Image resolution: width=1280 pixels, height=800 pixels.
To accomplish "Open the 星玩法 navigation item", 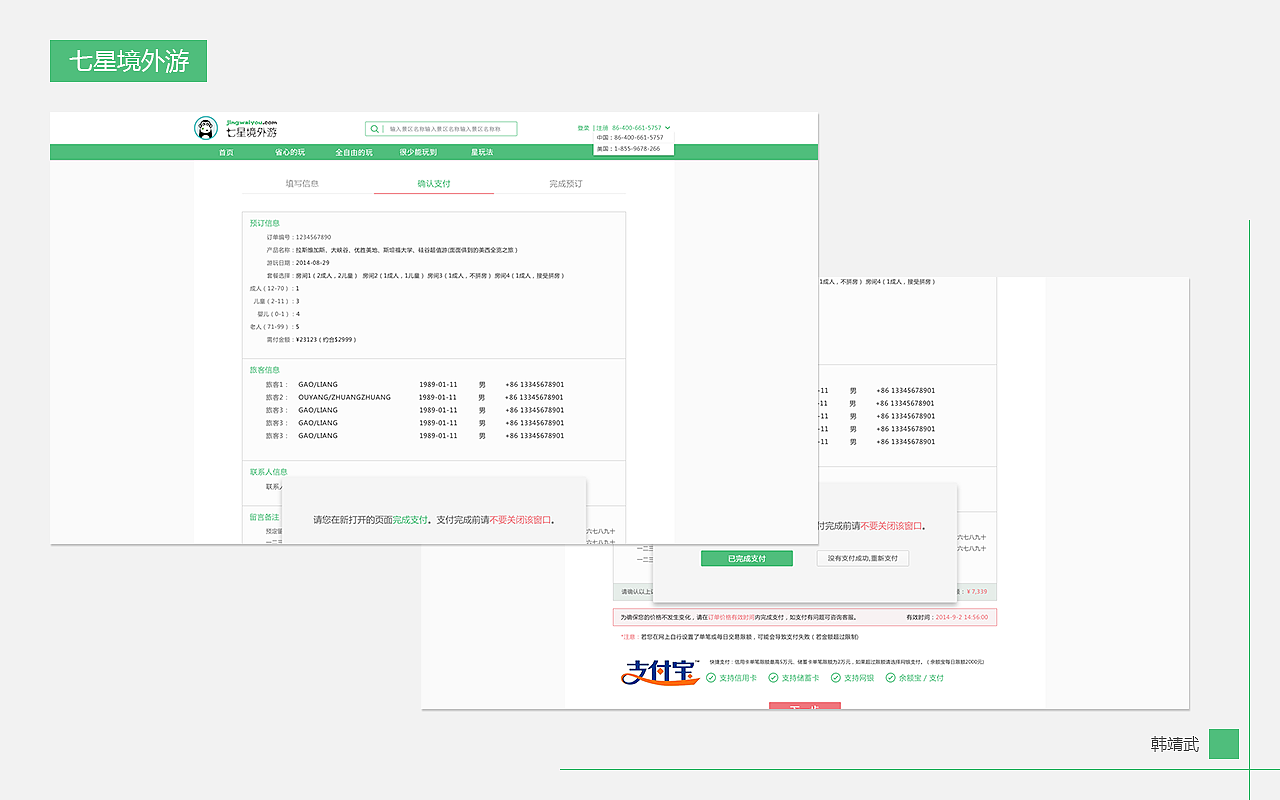I will point(482,152).
